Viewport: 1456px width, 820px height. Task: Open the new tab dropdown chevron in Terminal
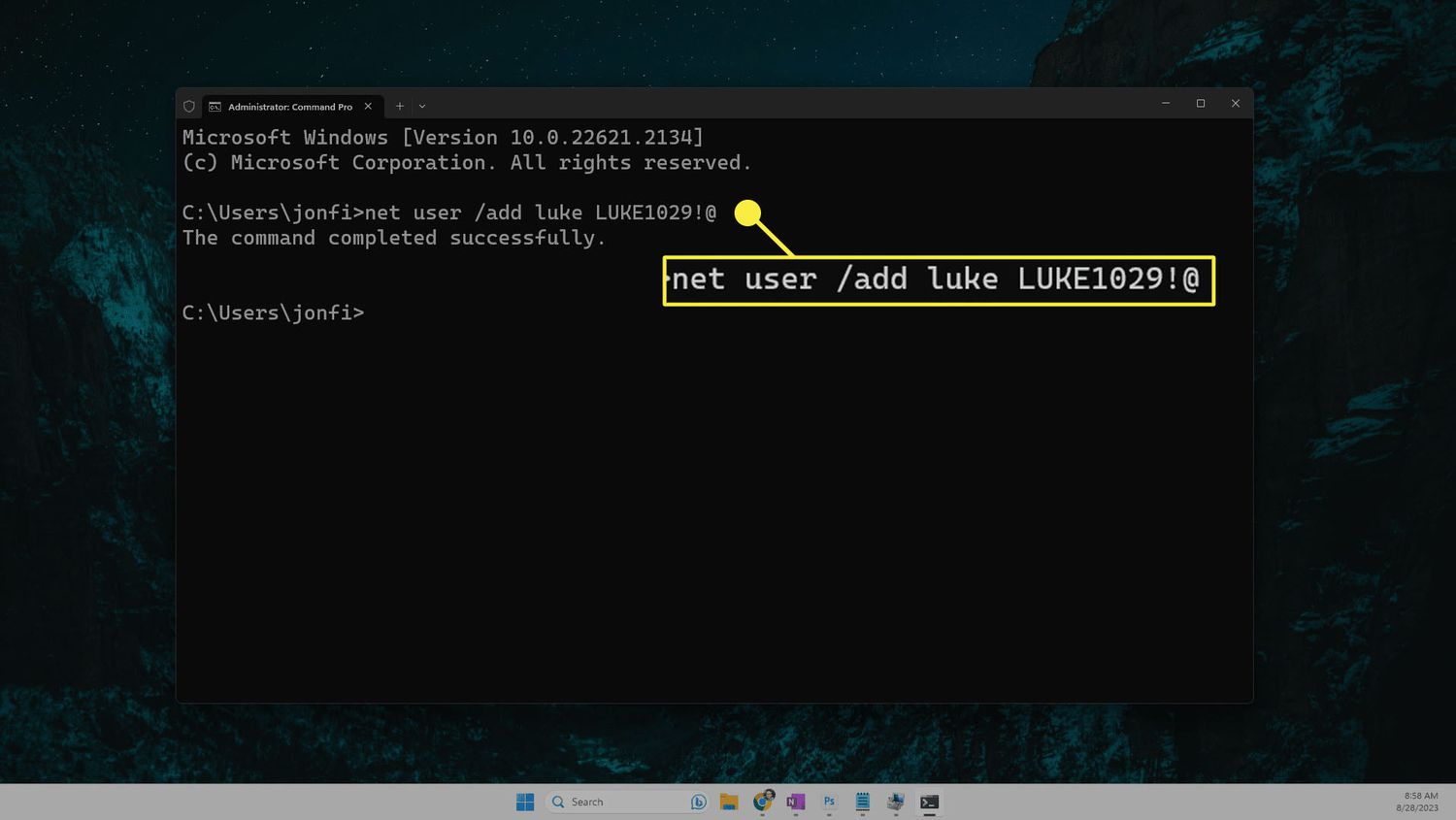point(421,106)
